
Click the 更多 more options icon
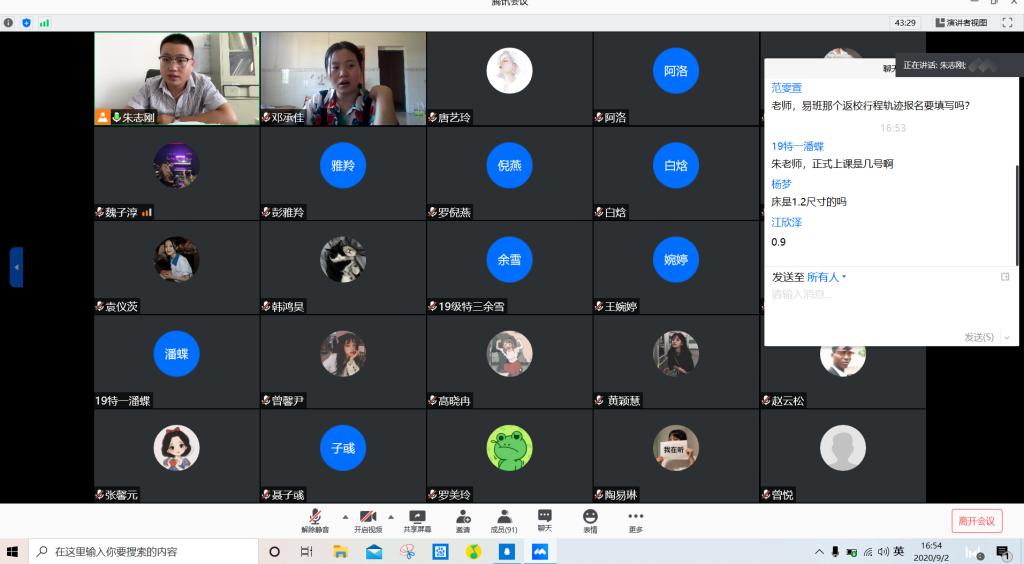point(636,520)
